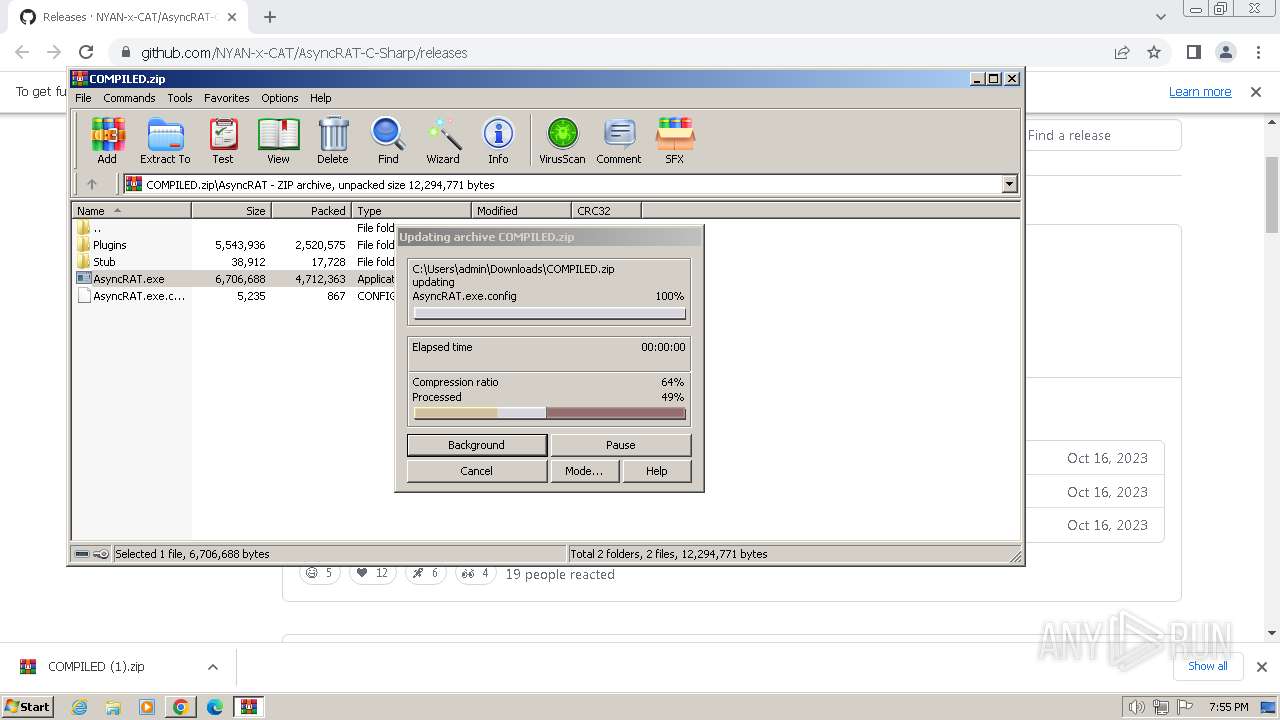Show archive Info
1280x720 pixels.
click(x=498, y=140)
